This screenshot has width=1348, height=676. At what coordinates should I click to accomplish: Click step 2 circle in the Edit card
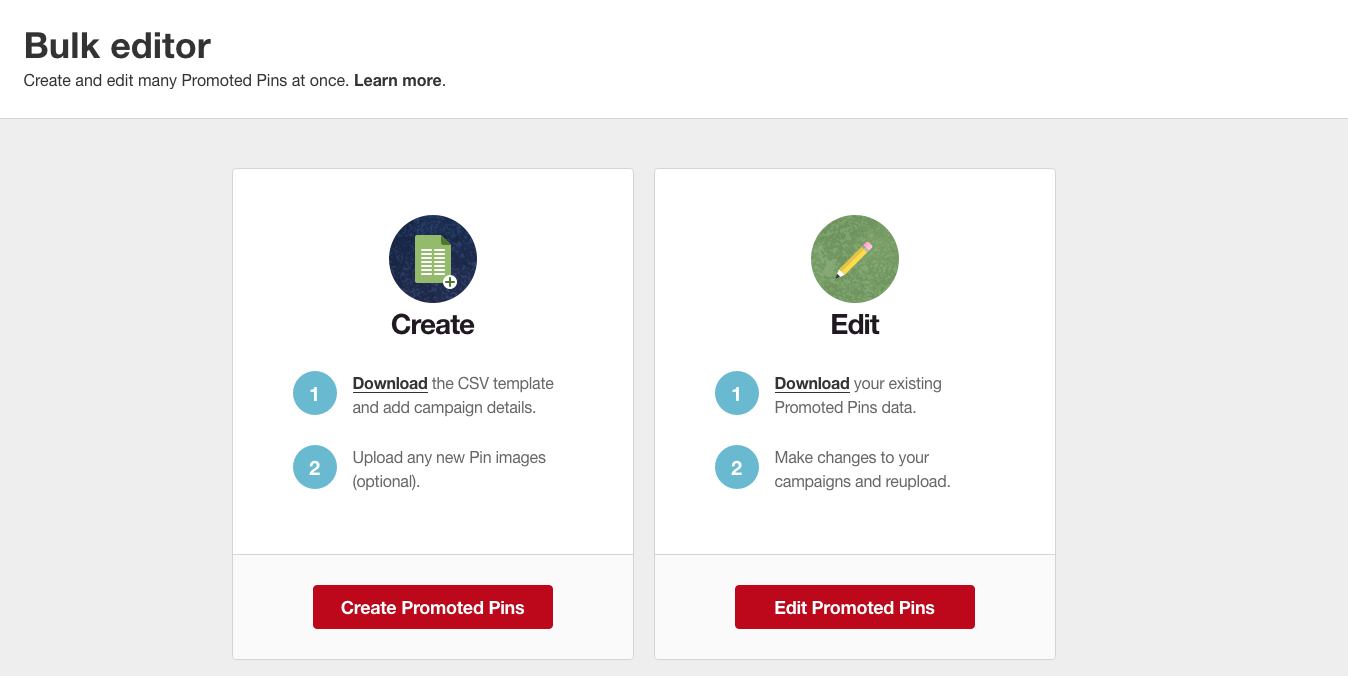737,467
